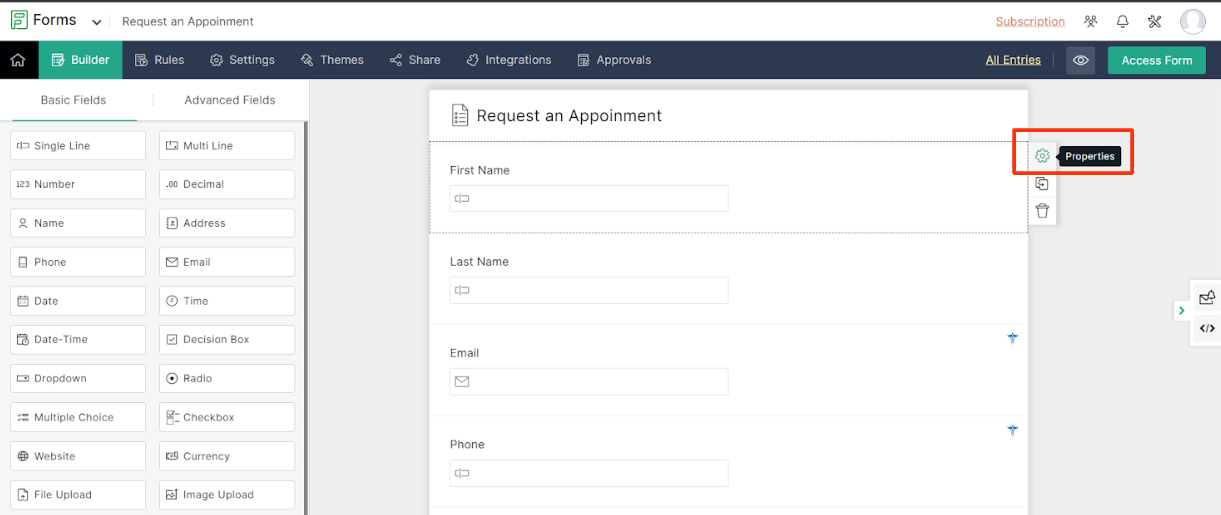Image resolution: width=1221 pixels, height=515 pixels.
Task: Add a Name field
Action: click(78, 223)
